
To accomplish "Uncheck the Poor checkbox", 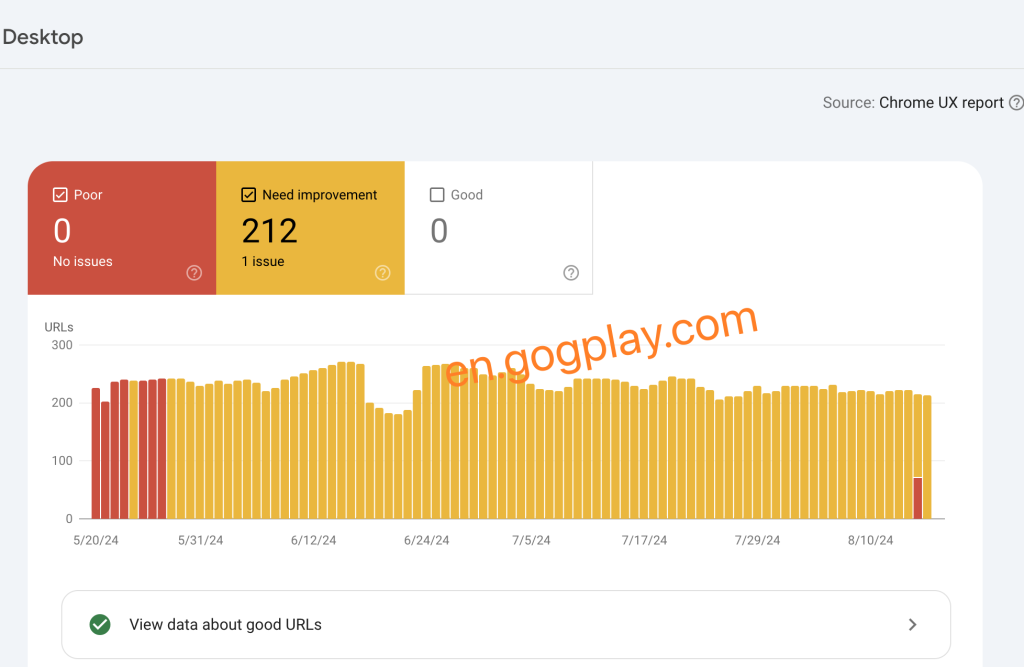I will [60, 195].
